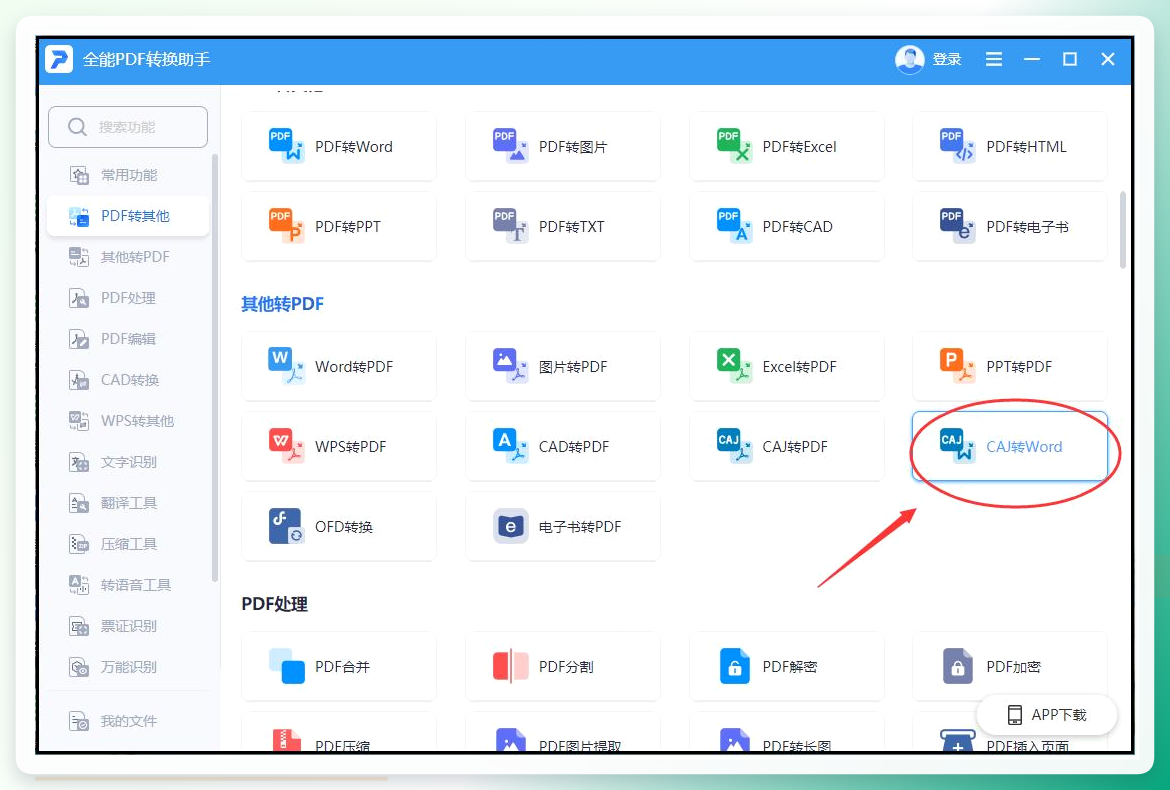
Task: Open 我的文件 in sidebar
Action: pos(128,721)
